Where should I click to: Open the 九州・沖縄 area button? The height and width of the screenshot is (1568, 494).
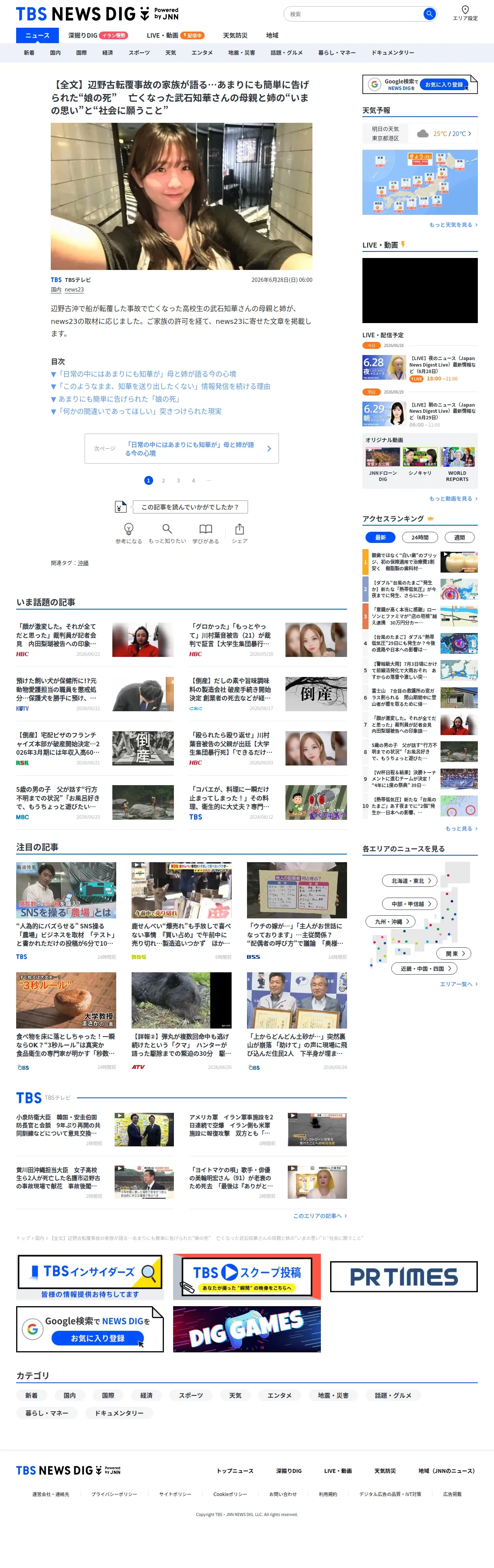coord(391,921)
